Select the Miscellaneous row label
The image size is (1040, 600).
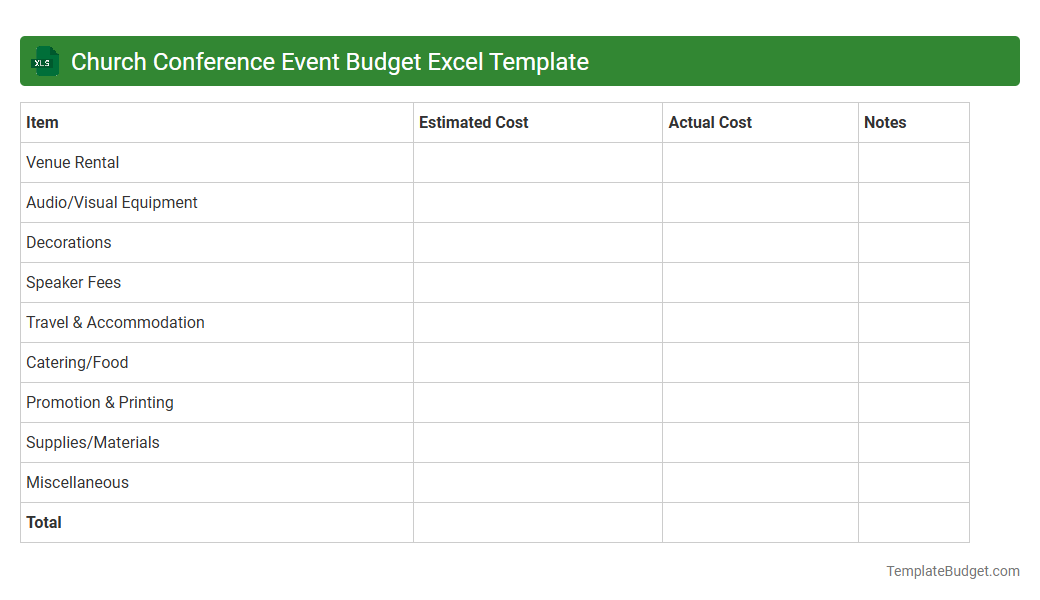click(x=77, y=482)
